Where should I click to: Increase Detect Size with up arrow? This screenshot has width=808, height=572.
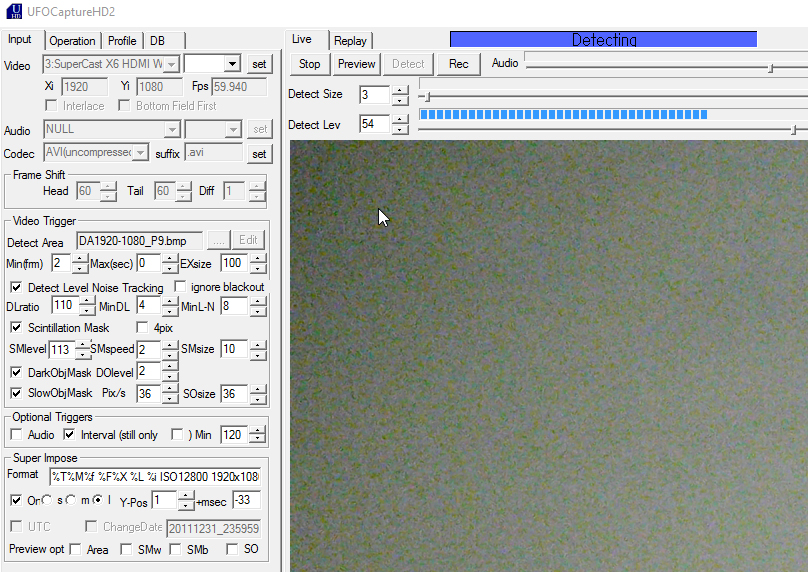click(400, 90)
